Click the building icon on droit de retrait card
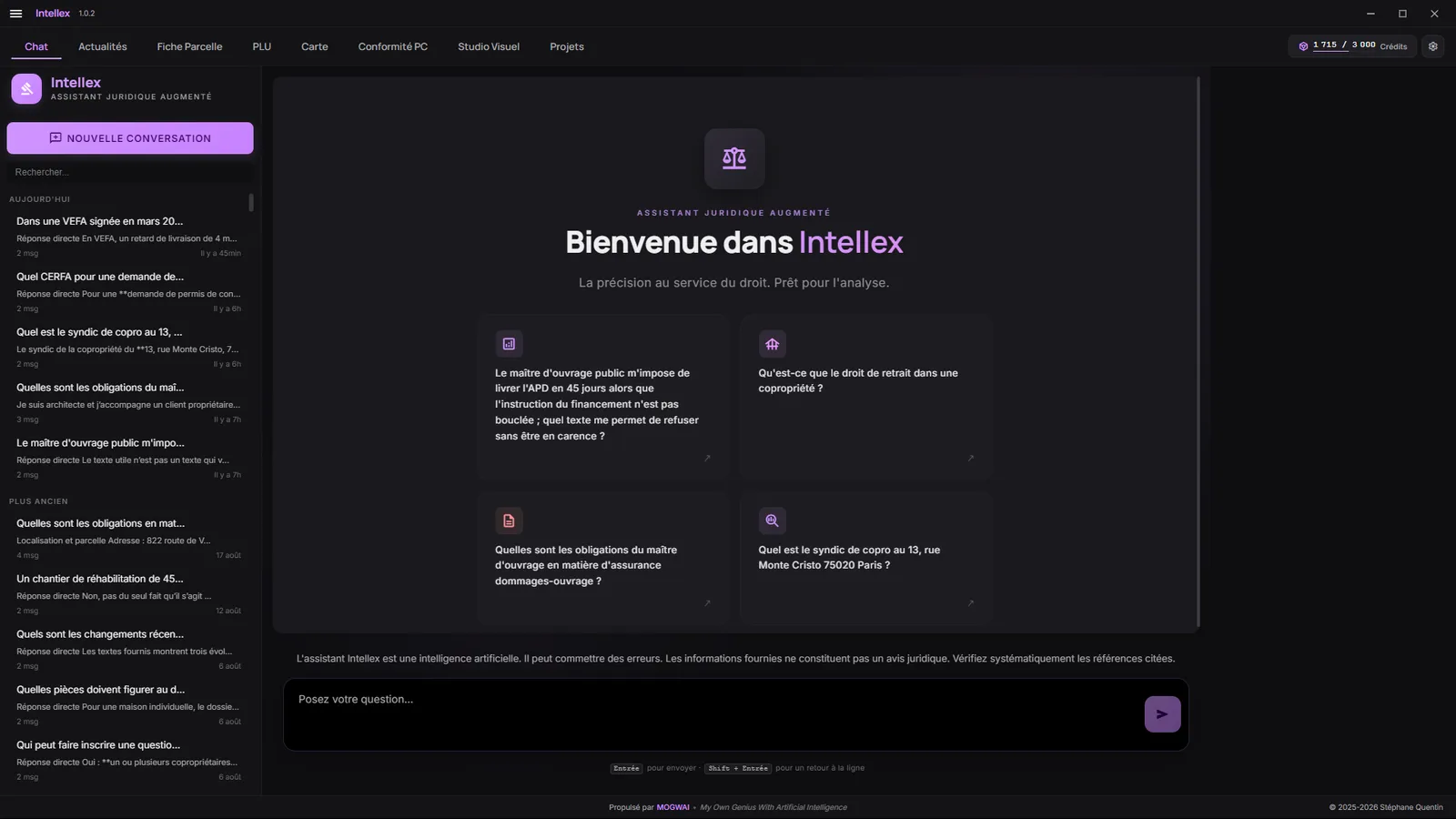The image size is (1456, 819). pos(772,344)
